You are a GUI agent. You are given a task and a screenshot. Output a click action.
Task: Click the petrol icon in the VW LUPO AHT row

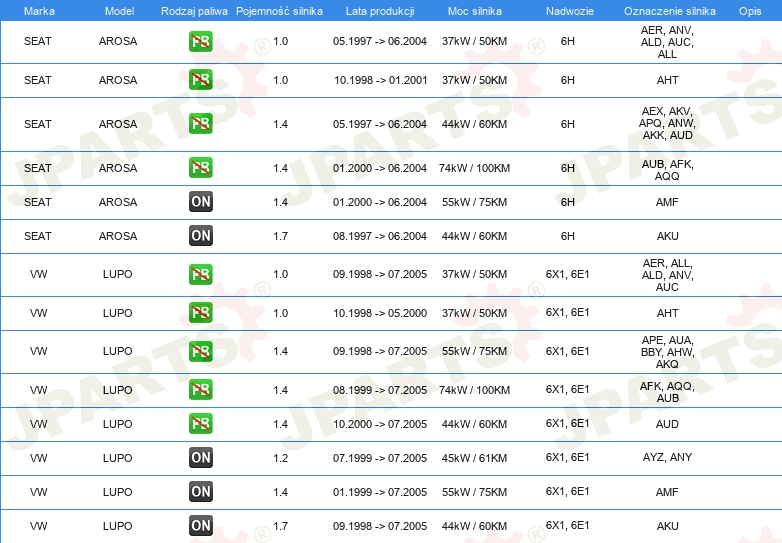200,313
